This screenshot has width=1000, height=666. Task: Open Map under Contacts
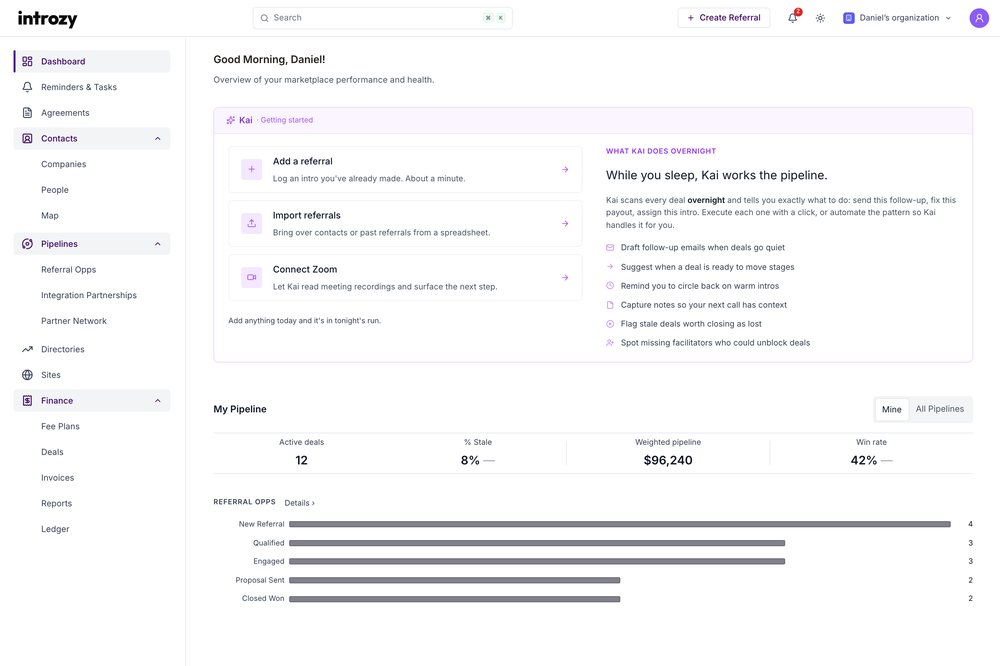click(x=50, y=216)
